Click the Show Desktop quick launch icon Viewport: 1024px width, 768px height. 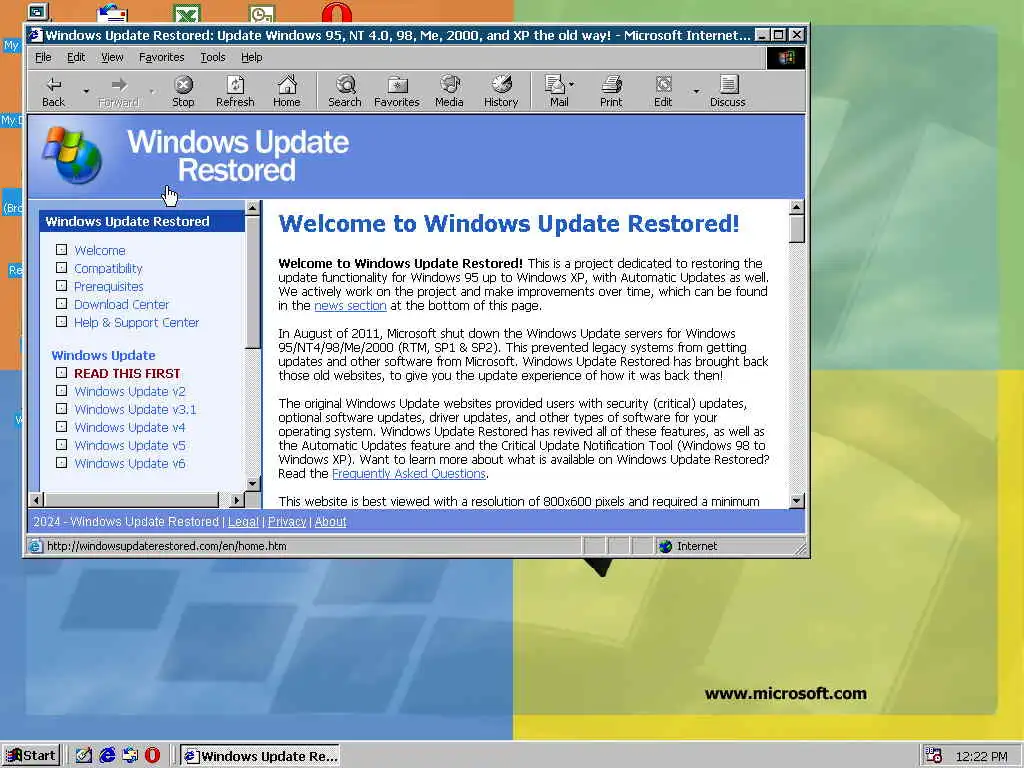84,756
